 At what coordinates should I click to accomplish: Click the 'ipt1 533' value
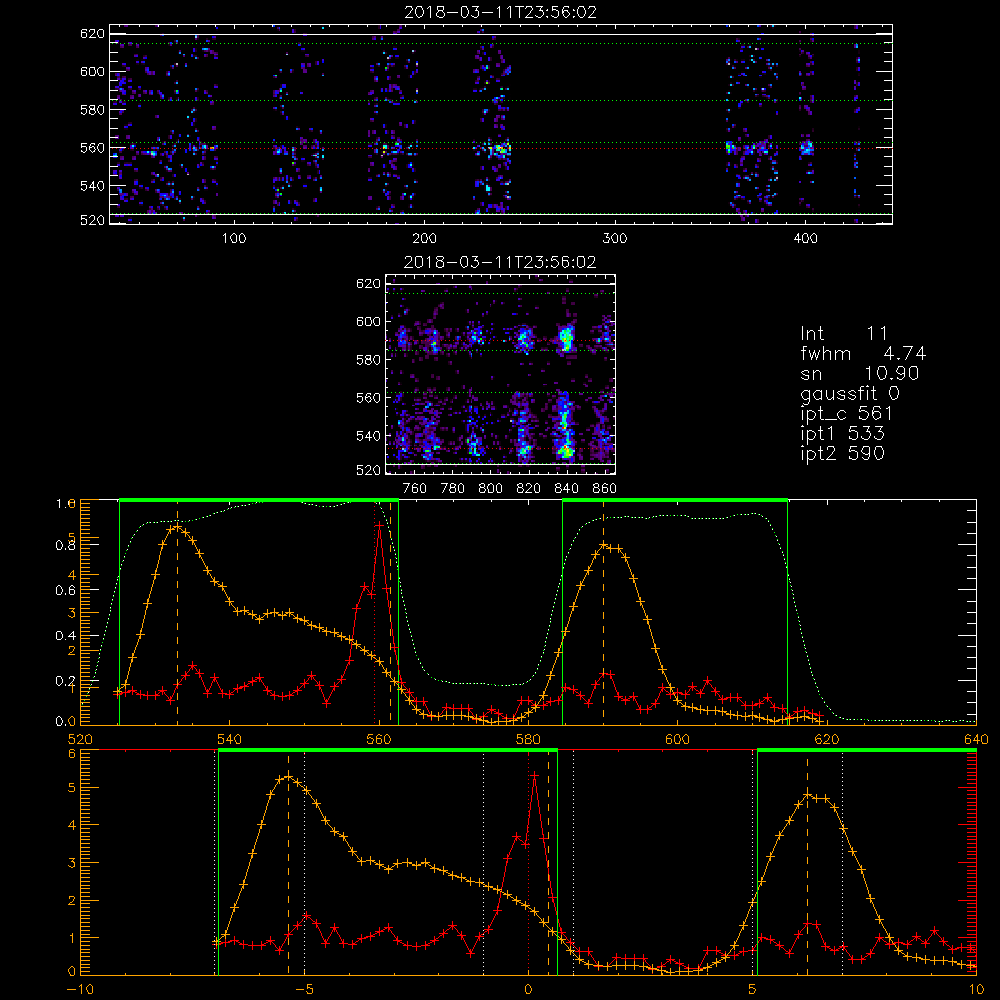pos(842,434)
